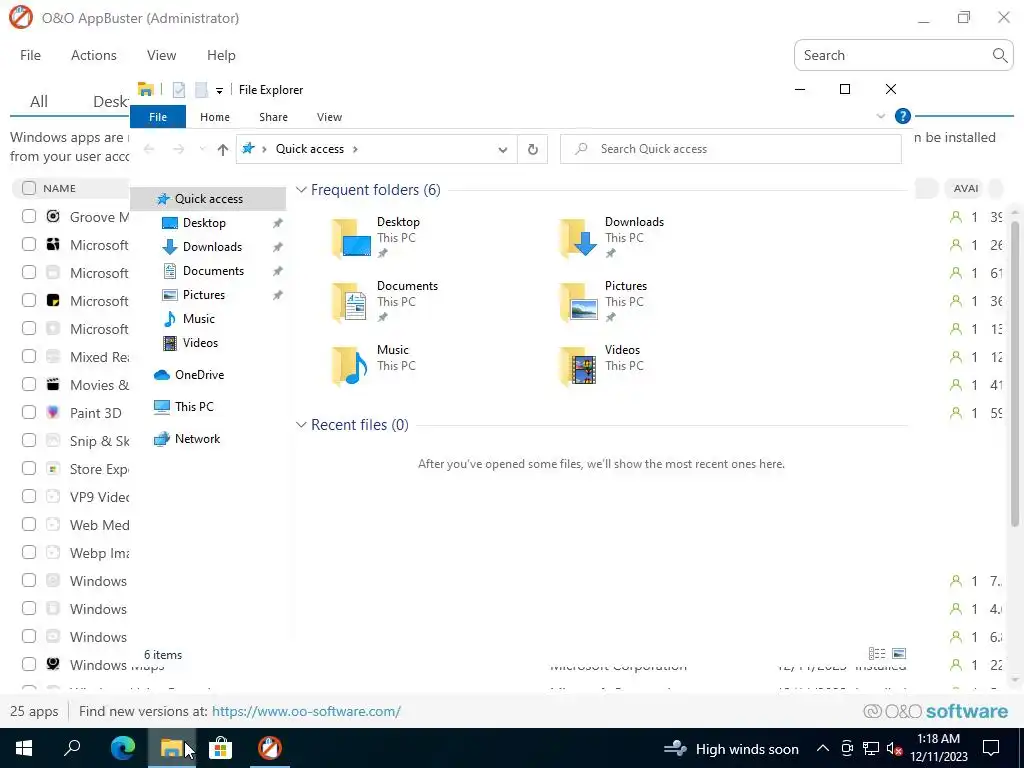Check the Store Experience row checkbox

pos(29,468)
